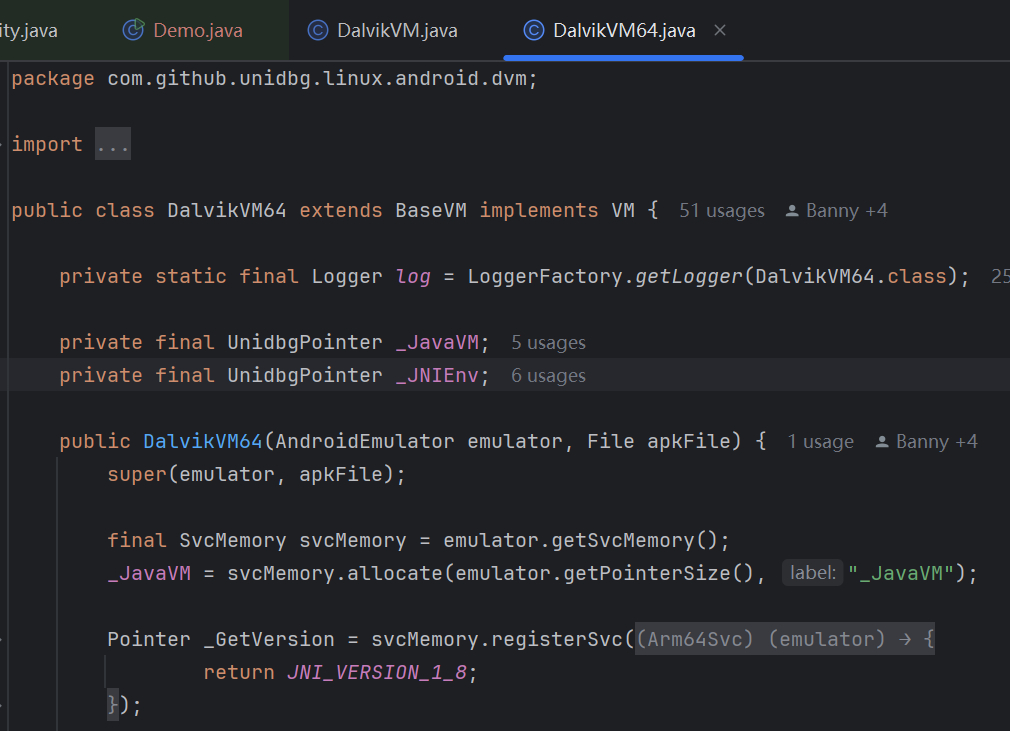Click the LoggerFactory class reference
This screenshot has width=1010, height=731.
[545, 277]
